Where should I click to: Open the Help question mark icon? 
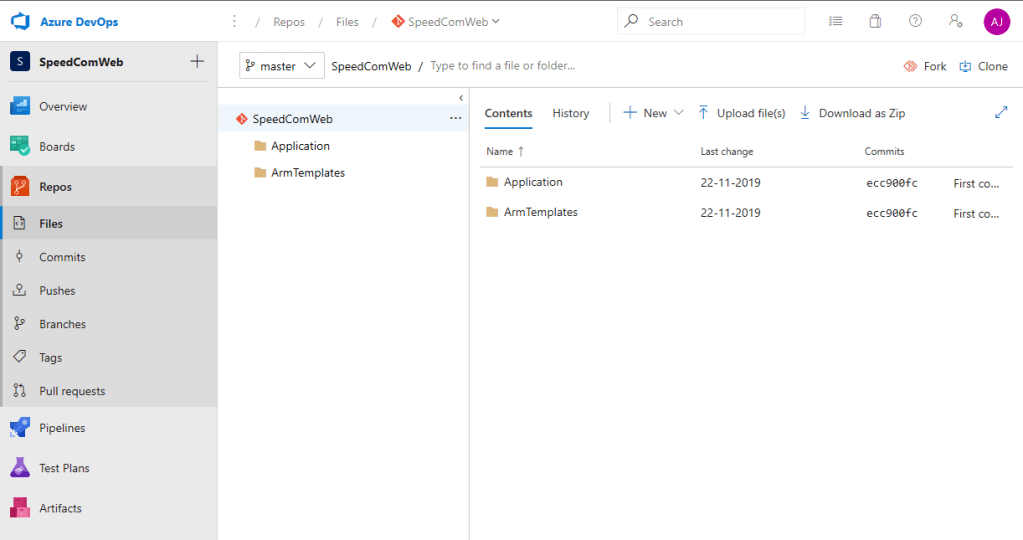click(915, 21)
